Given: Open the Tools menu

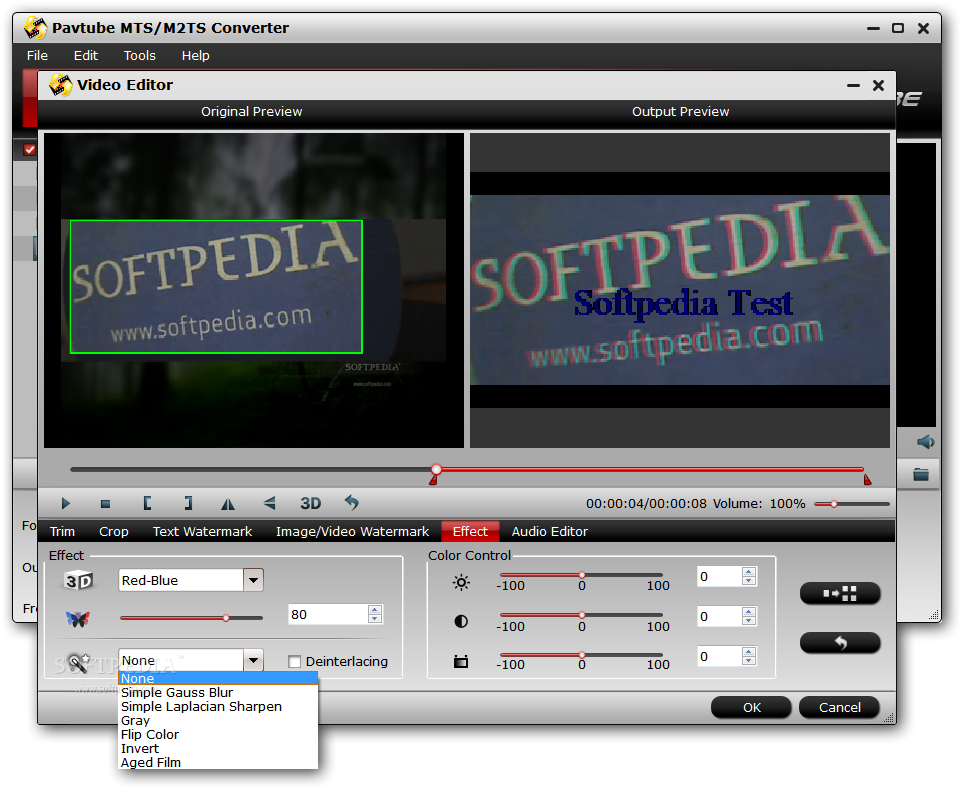Looking at the screenshot, I should pyautogui.click(x=139, y=55).
